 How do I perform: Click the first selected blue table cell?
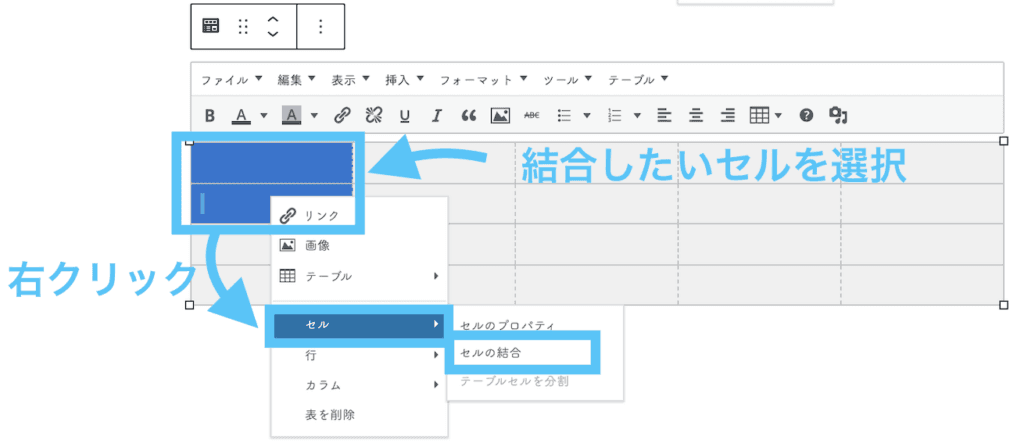click(x=272, y=162)
